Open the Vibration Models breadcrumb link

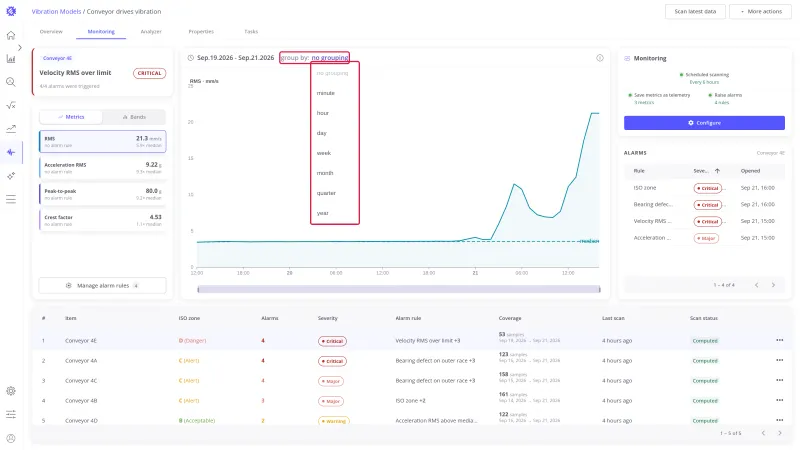(x=56, y=11)
